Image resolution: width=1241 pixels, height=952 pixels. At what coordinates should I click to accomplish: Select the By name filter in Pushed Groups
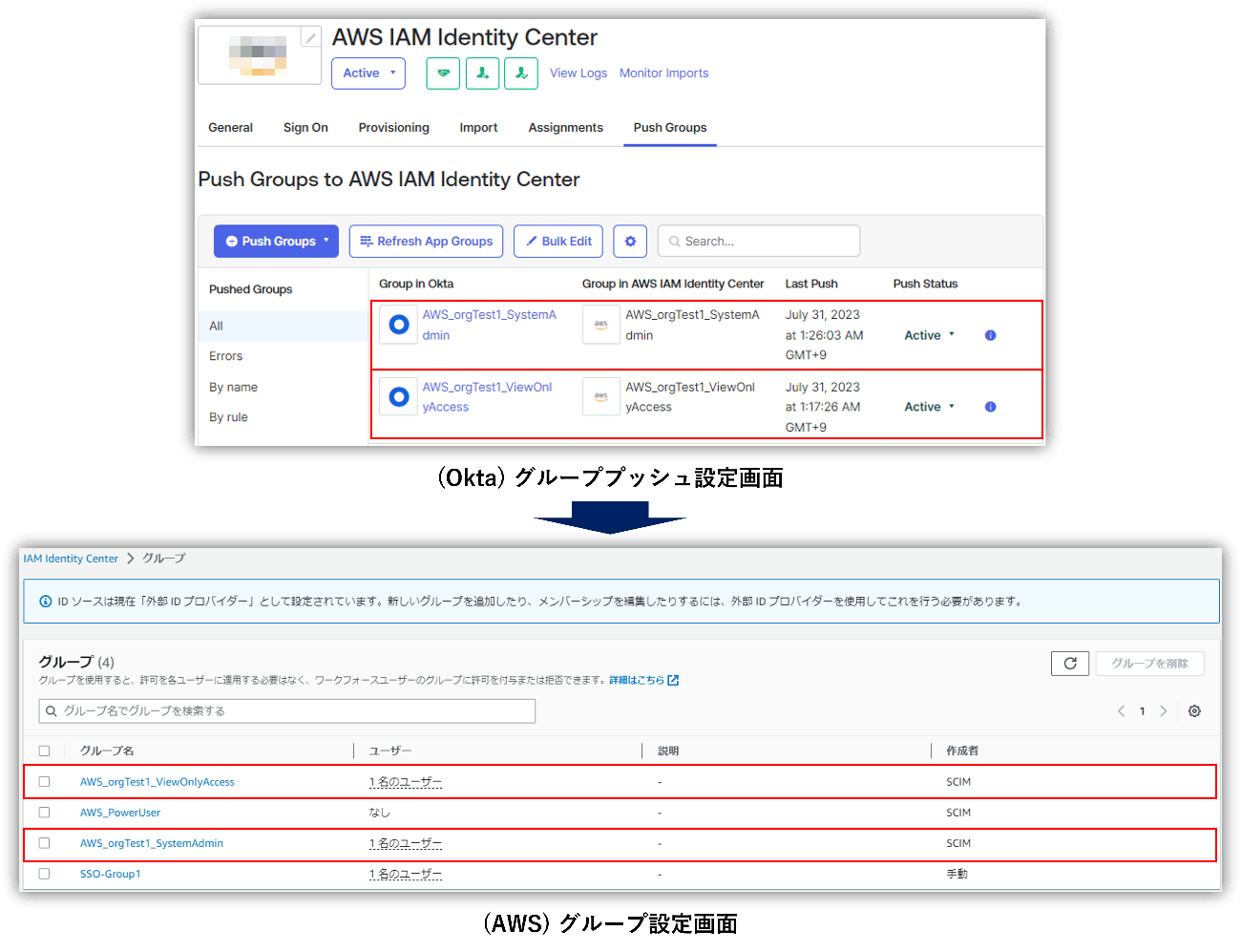pyautogui.click(x=234, y=387)
